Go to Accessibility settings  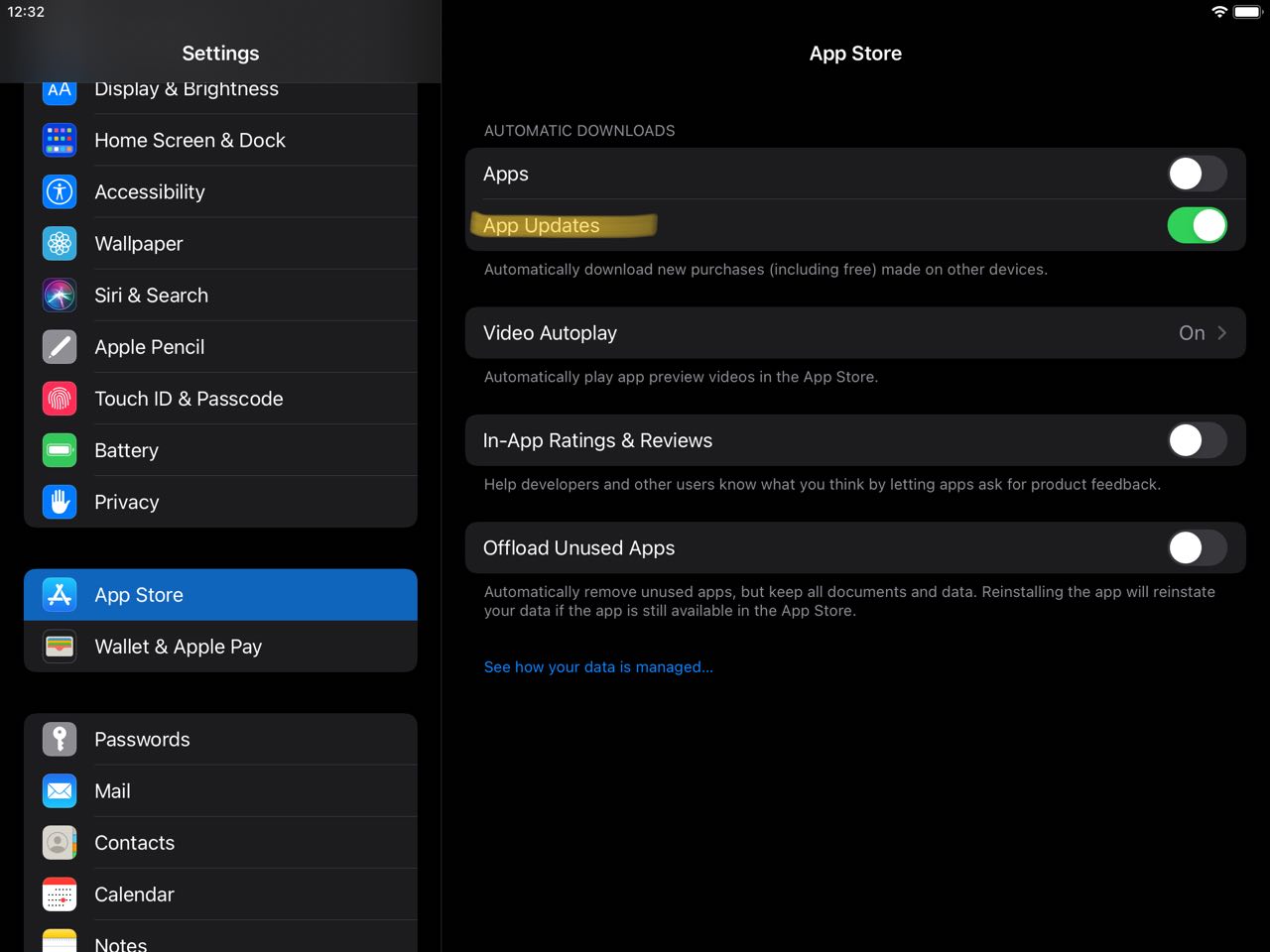coord(220,191)
